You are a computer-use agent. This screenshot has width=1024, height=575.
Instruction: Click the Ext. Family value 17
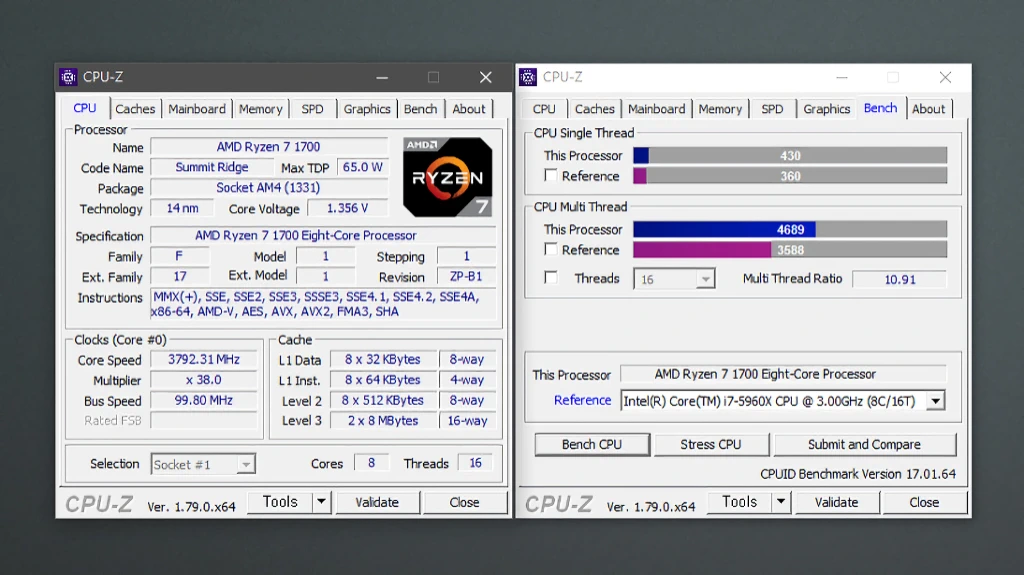pyautogui.click(x=180, y=276)
